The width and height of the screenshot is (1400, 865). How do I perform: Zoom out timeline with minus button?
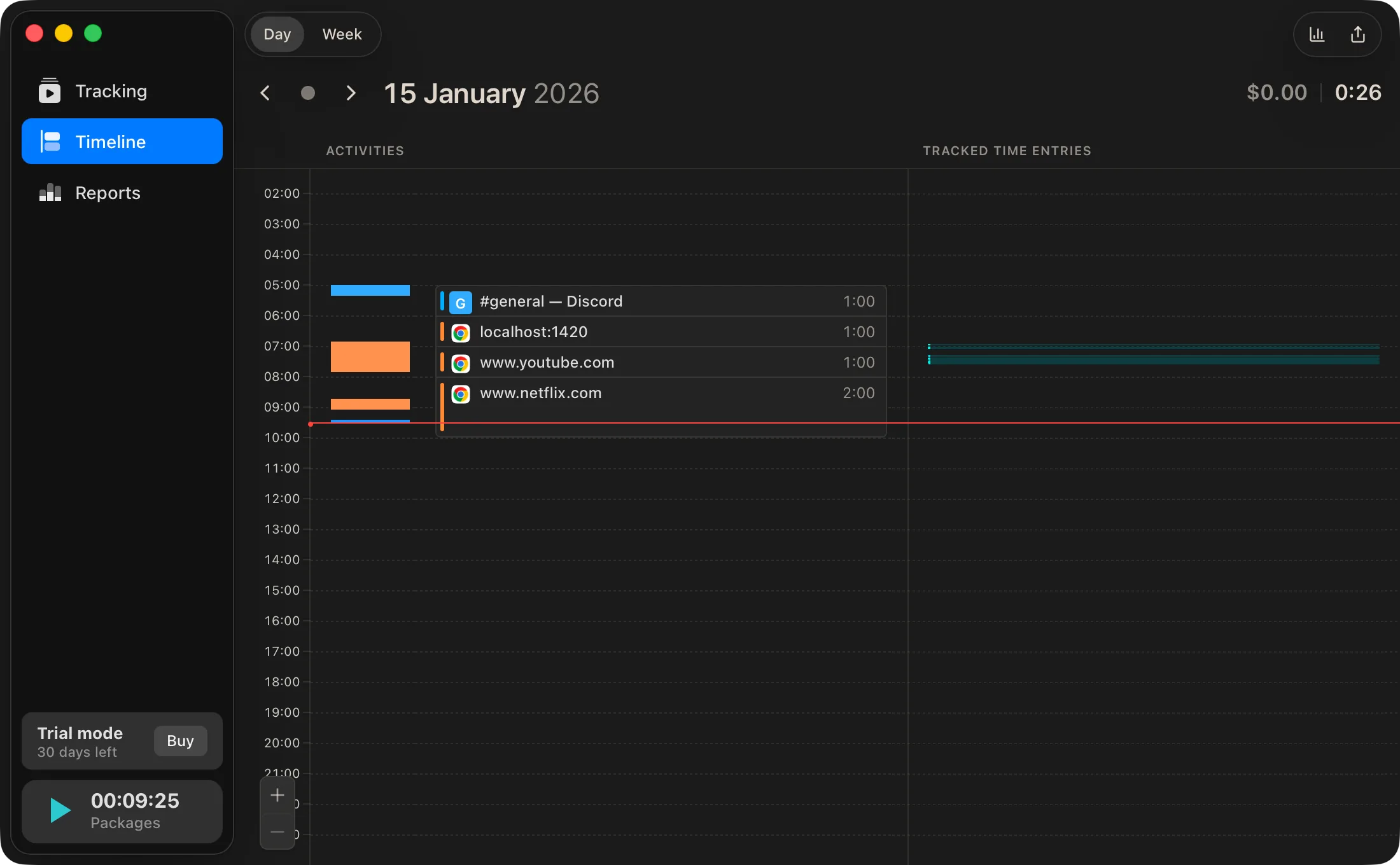277,831
